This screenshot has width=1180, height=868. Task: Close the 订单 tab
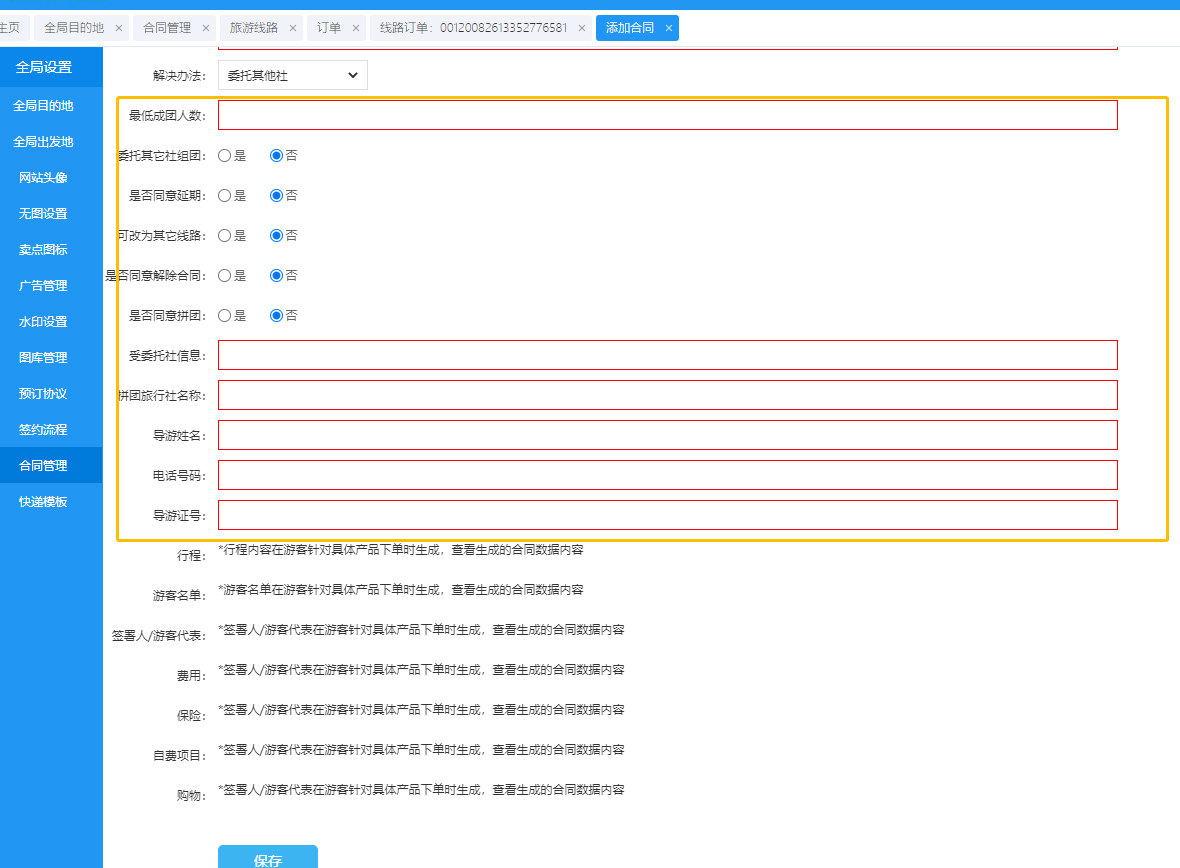[x=356, y=28]
